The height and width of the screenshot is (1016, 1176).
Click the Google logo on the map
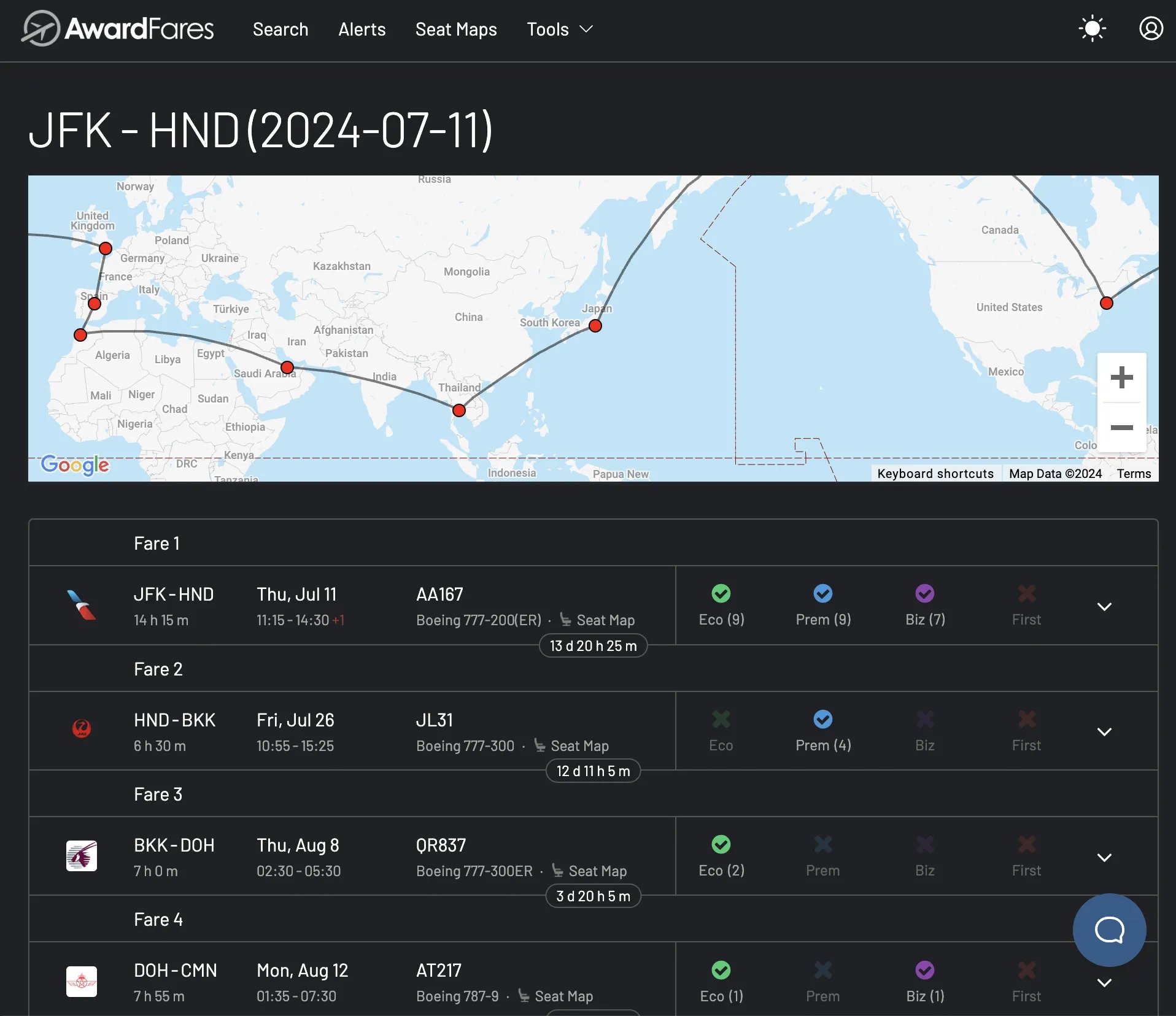click(75, 465)
